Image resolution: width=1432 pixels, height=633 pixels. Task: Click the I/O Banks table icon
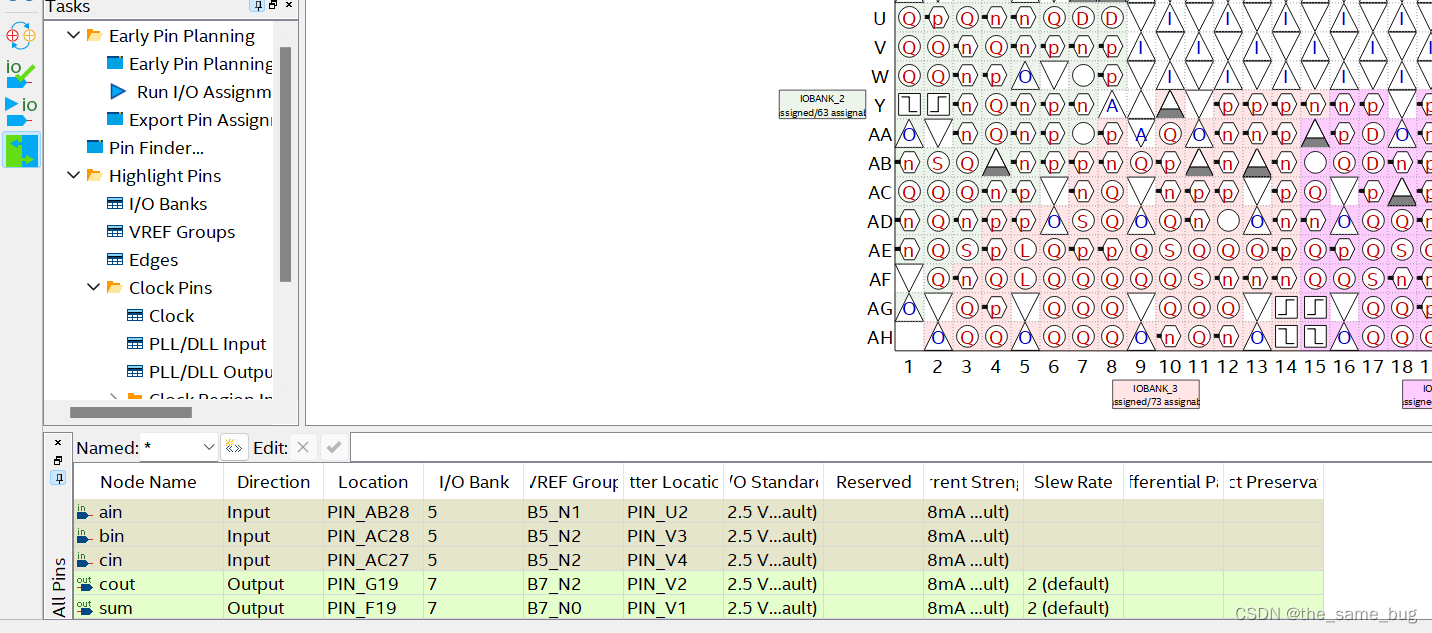pos(115,203)
